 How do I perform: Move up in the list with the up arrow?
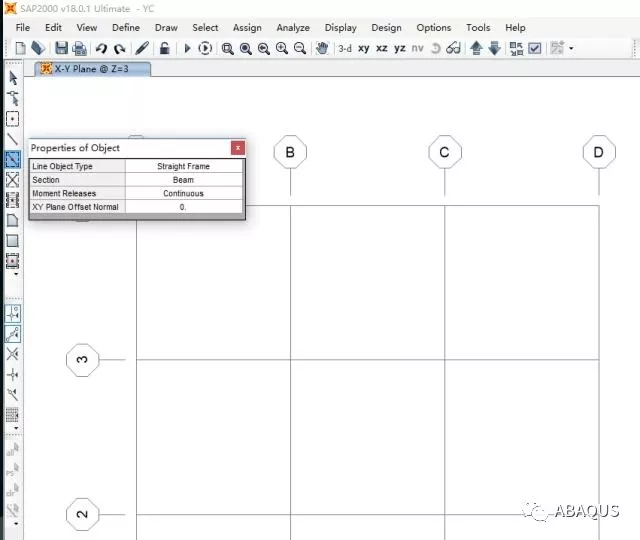pos(476,48)
